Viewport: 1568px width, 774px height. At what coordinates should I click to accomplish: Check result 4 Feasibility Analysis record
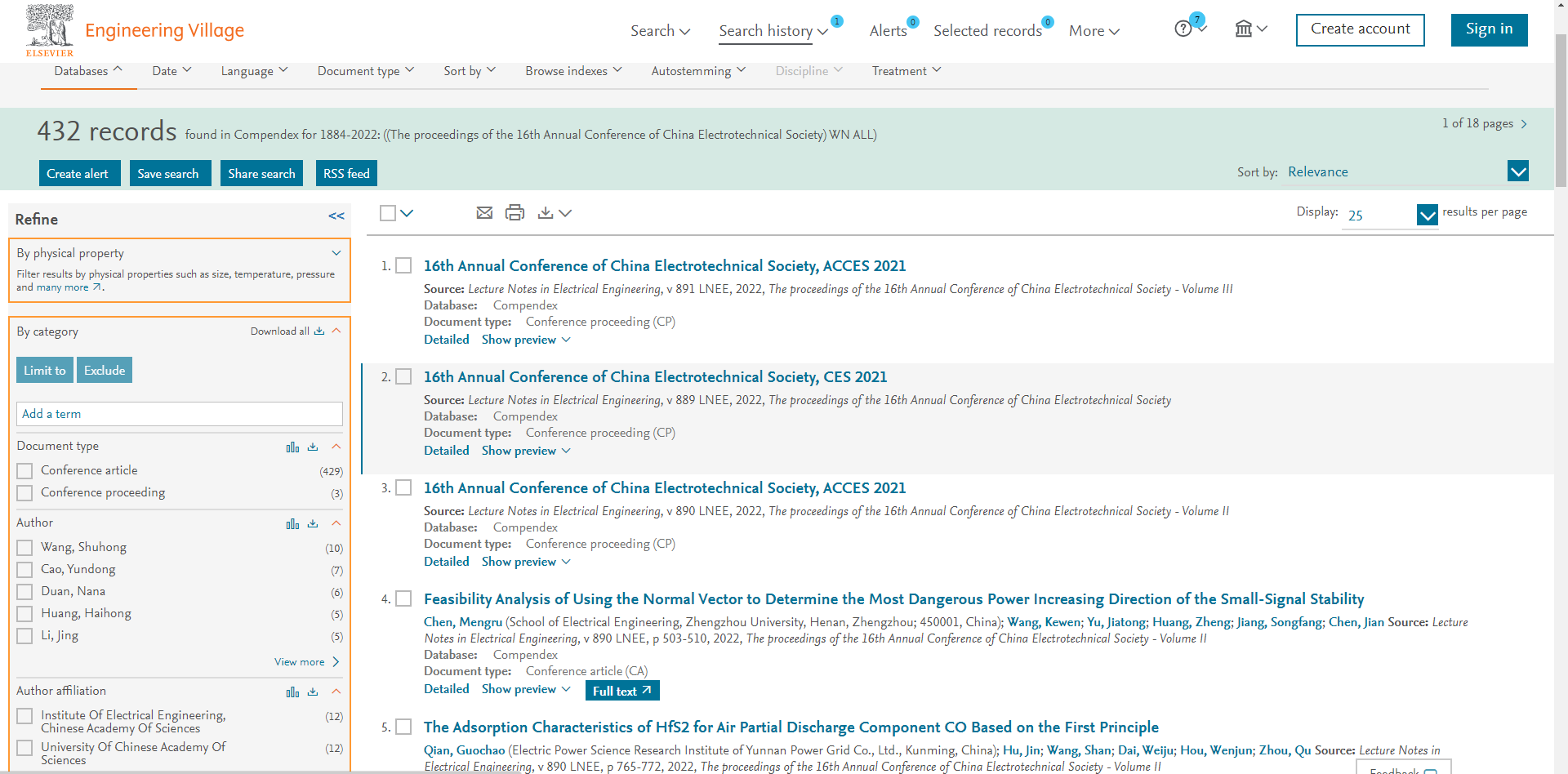[403, 598]
